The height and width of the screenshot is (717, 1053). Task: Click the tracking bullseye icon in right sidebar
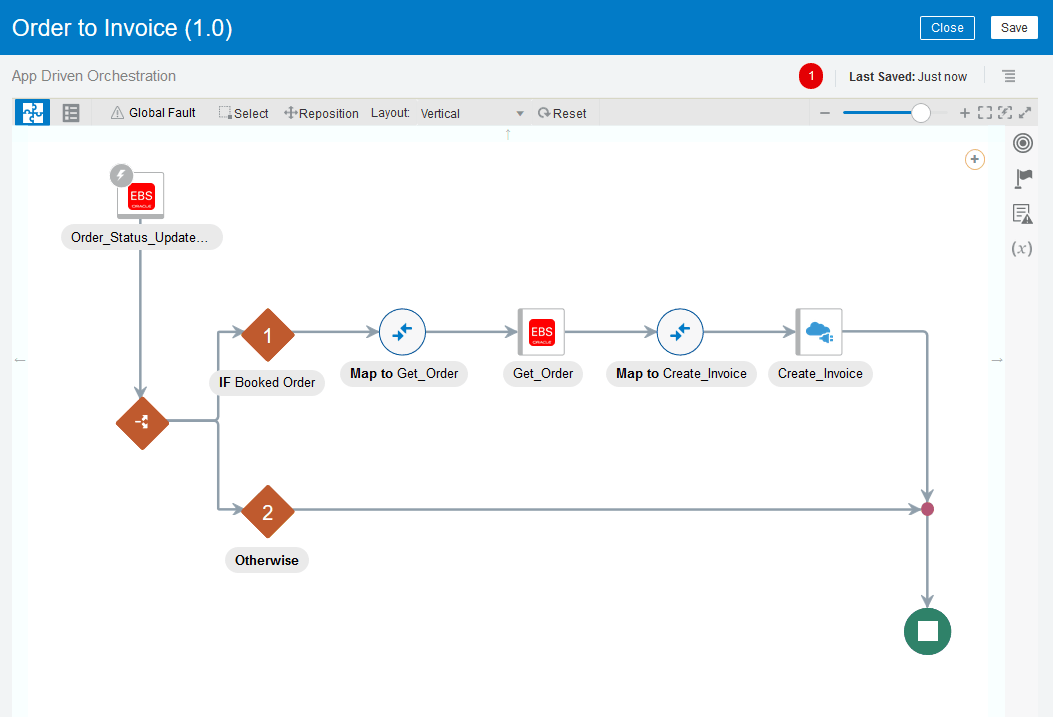coord(1022,143)
